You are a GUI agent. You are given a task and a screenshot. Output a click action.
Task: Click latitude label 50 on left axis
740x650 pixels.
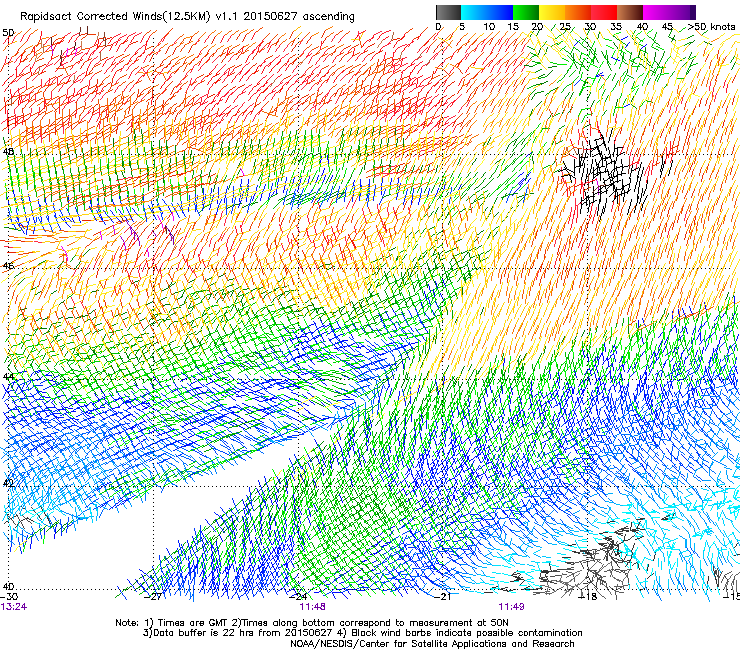point(8,33)
